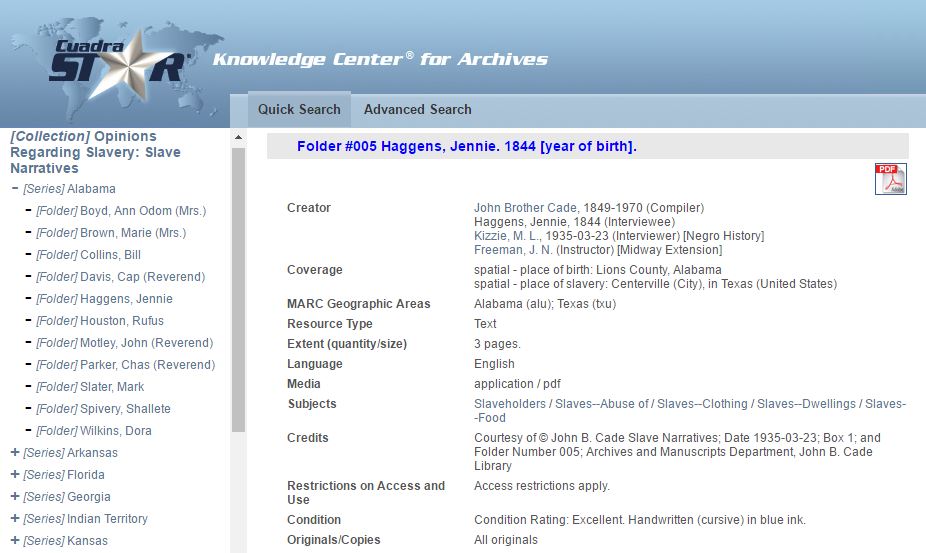Expand the Indian Territory series
This screenshot has width=926, height=553.
(x=15, y=518)
